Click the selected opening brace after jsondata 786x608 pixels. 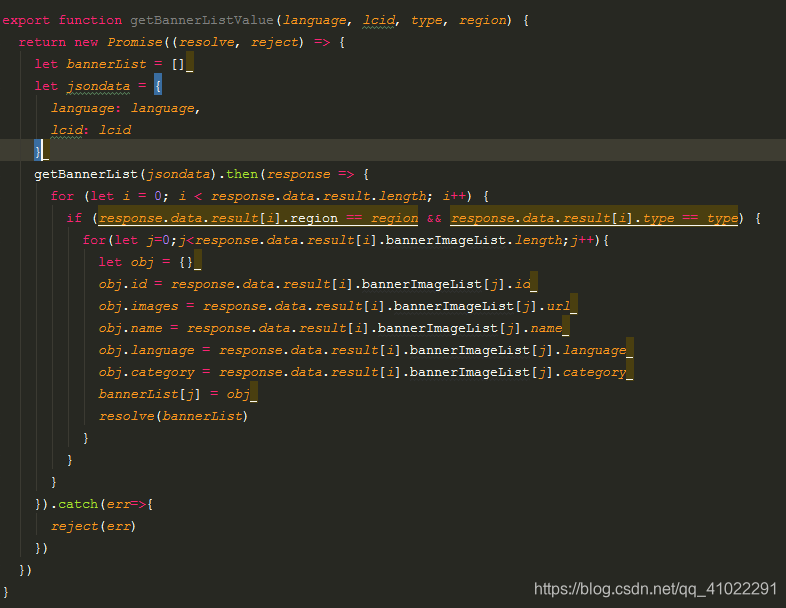(158, 86)
